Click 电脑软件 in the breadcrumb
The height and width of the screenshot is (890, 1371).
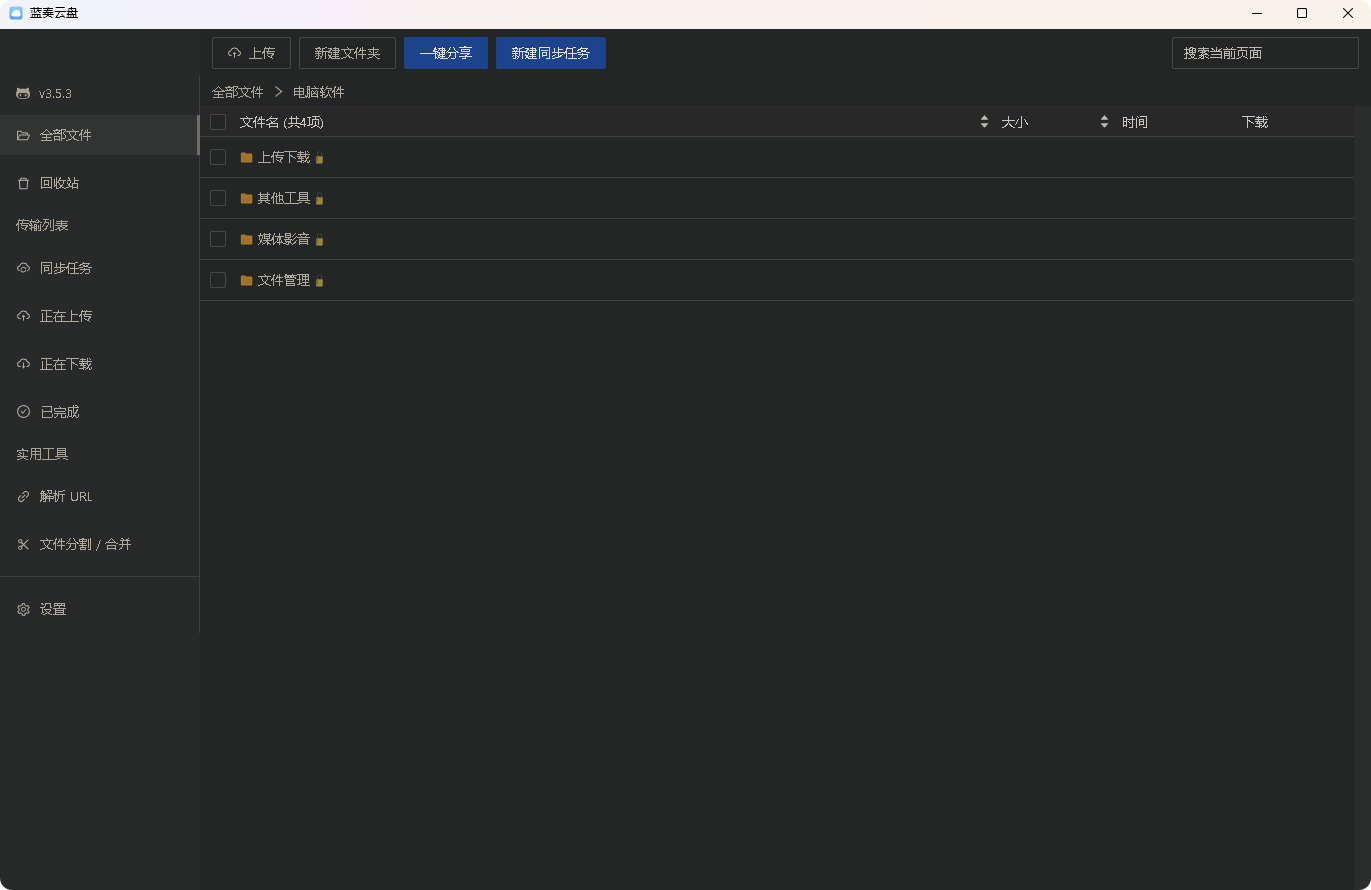click(319, 92)
